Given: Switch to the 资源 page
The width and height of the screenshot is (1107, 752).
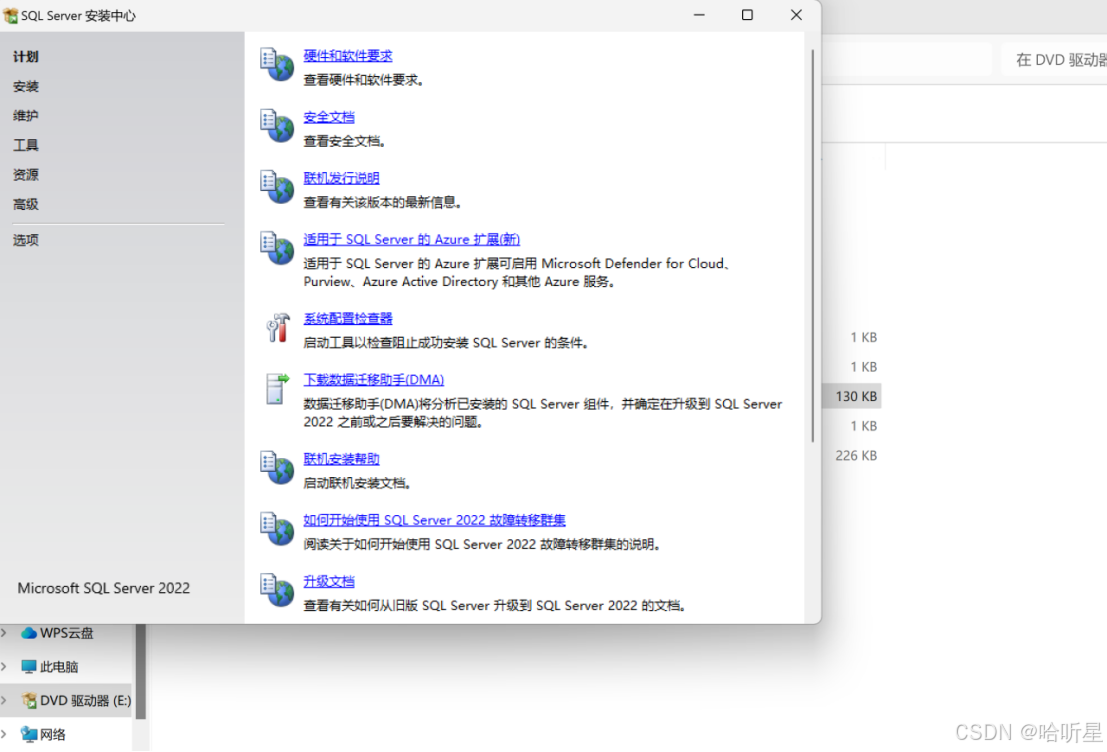Looking at the screenshot, I should click(25, 175).
